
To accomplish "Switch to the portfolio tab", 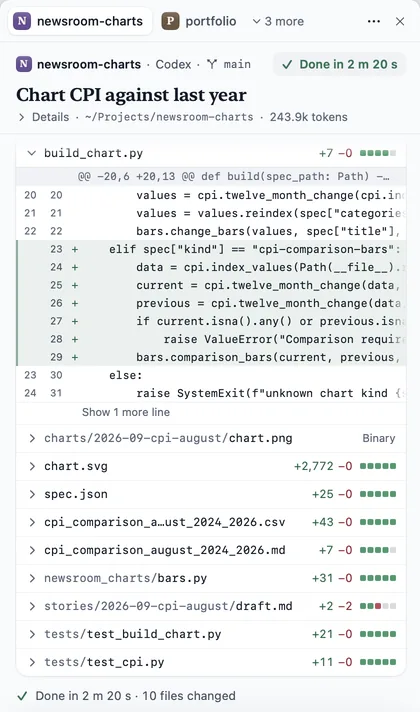I will (199, 21).
